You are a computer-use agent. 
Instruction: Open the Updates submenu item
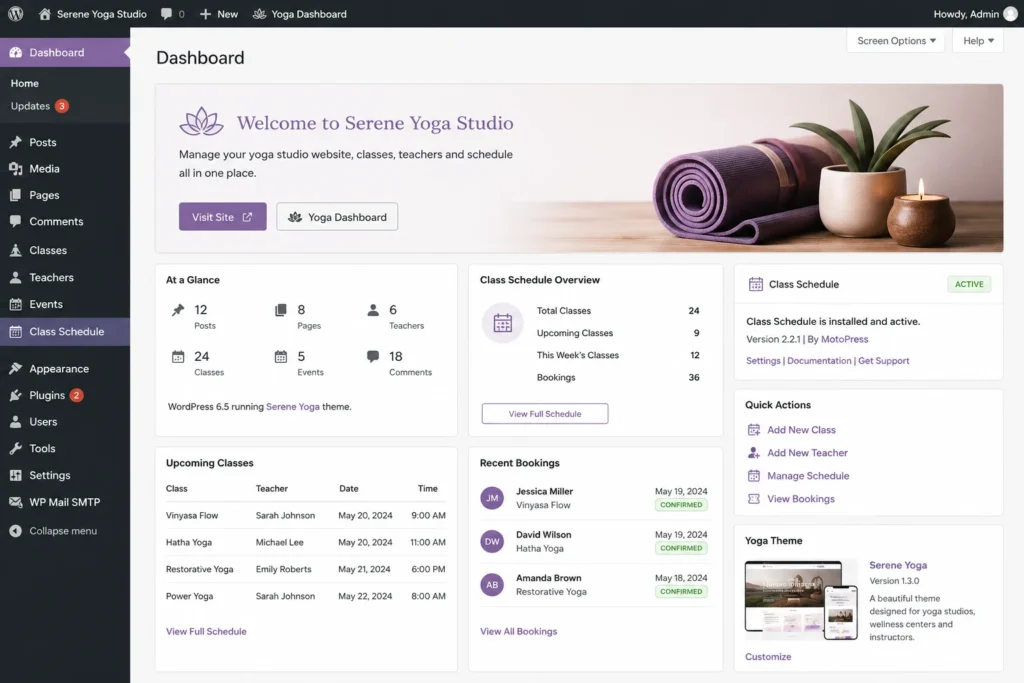tap(39, 106)
